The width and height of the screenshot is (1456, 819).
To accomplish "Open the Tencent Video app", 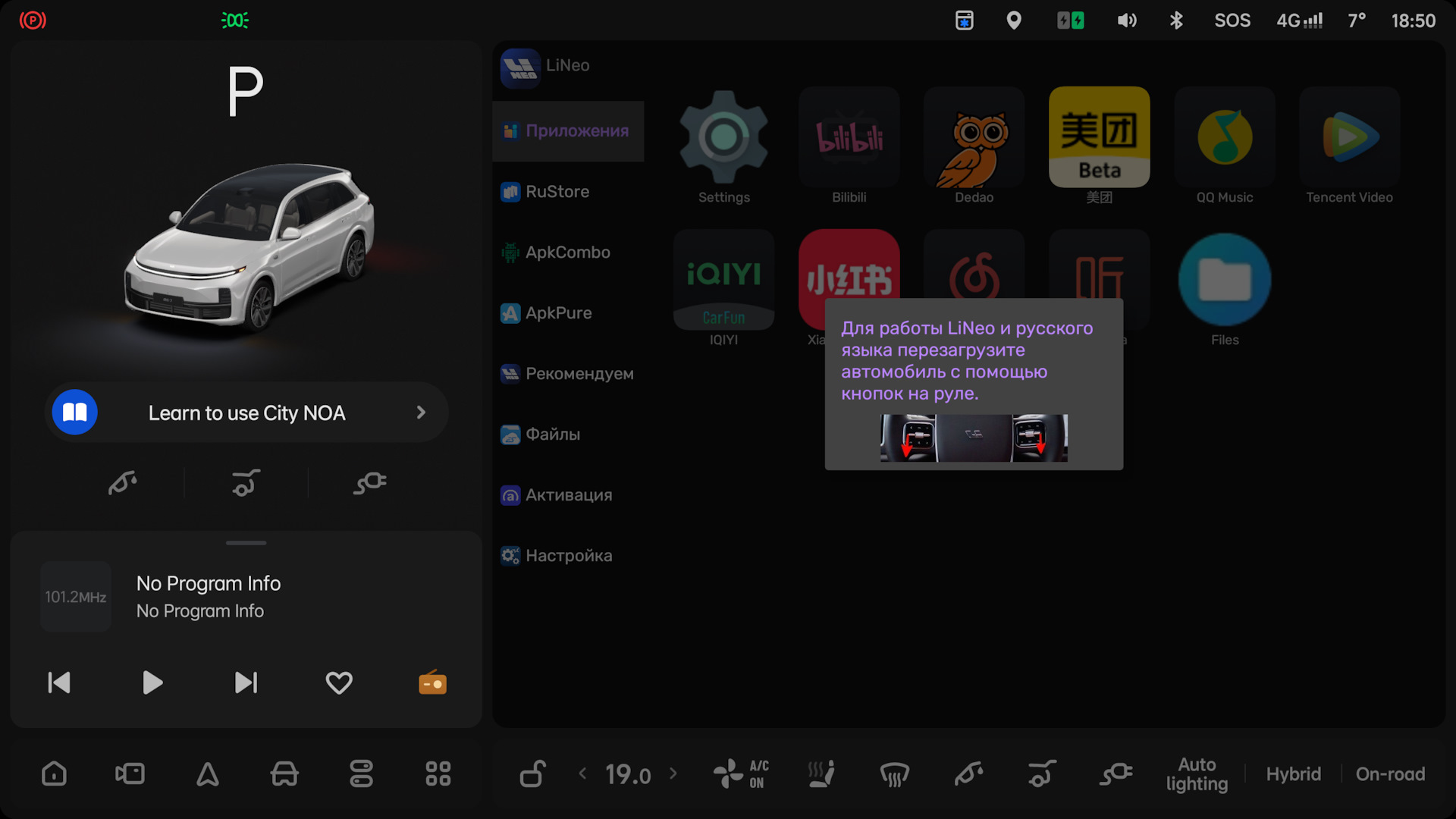I will point(1349,138).
